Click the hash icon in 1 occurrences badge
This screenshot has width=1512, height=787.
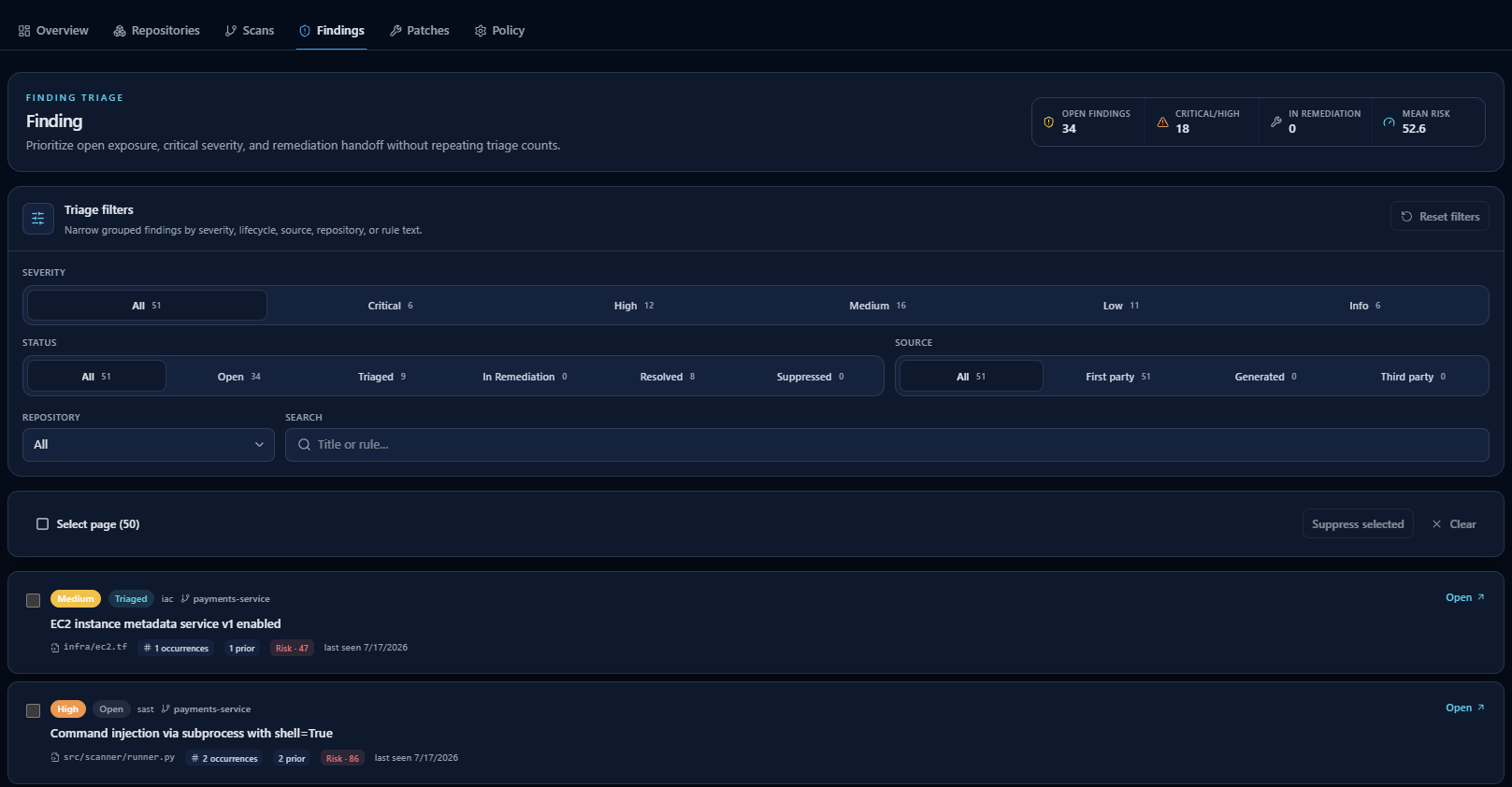(x=147, y=648)
